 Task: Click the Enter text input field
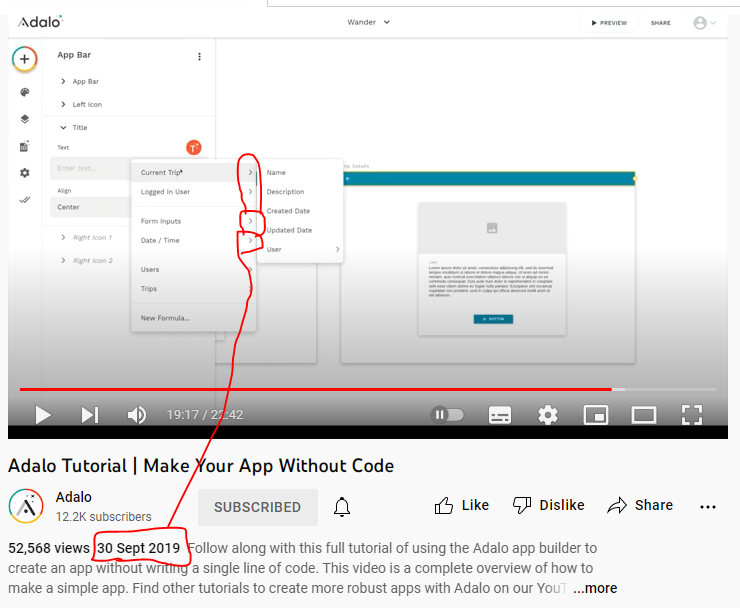(x=90, y=168)
